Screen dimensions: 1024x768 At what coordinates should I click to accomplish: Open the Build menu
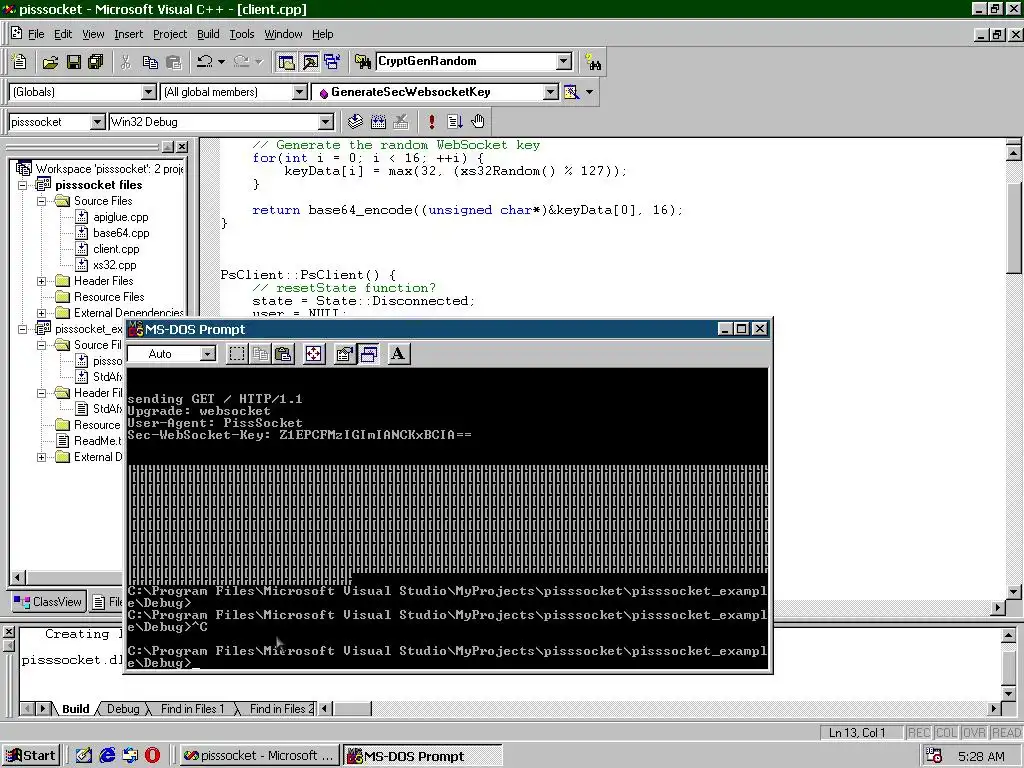click(208, 34)
